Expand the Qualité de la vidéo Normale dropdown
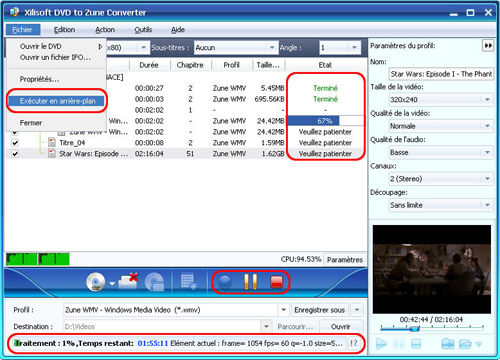Screen dimensions: 500x360 point(487,126)
